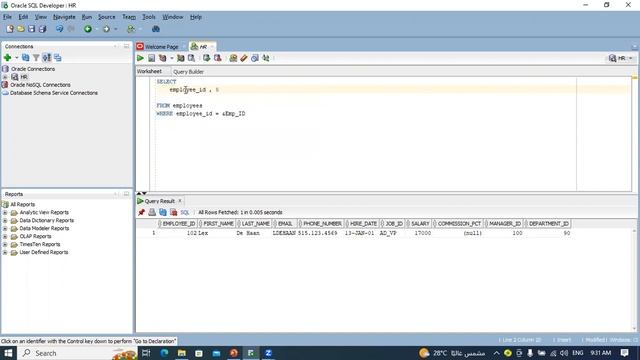Select Oracle NoSQL Connections tree item
The image size is (640, 360).
[x=40, y=85]
